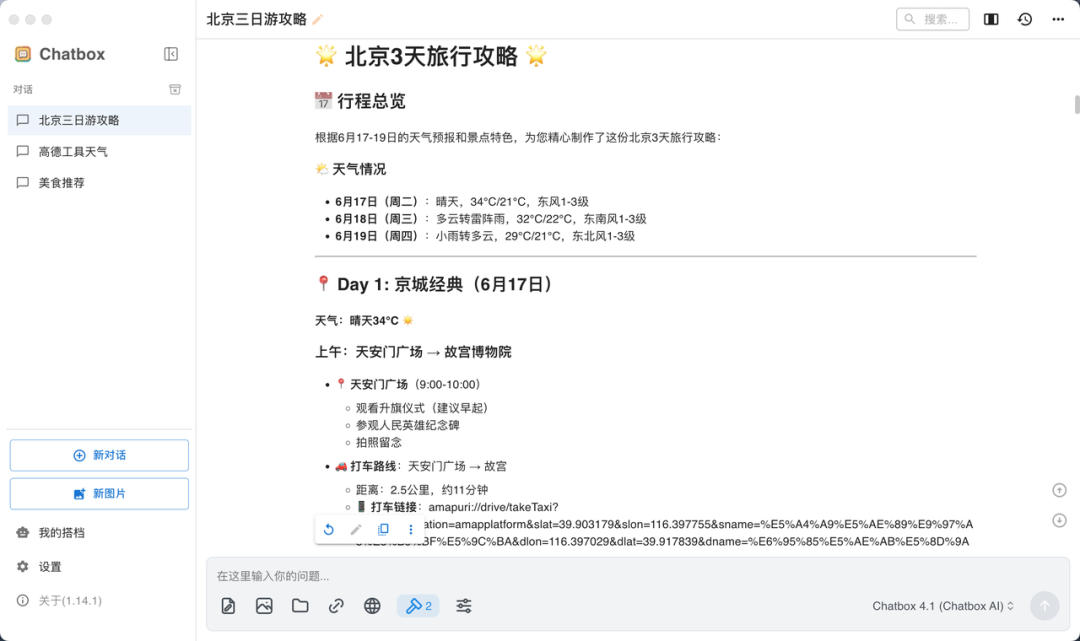Image resolution: width=1080 pixels, height=641 pixels.
Task: Click the link insertion icon in input bar
Action: pos(336,605)
